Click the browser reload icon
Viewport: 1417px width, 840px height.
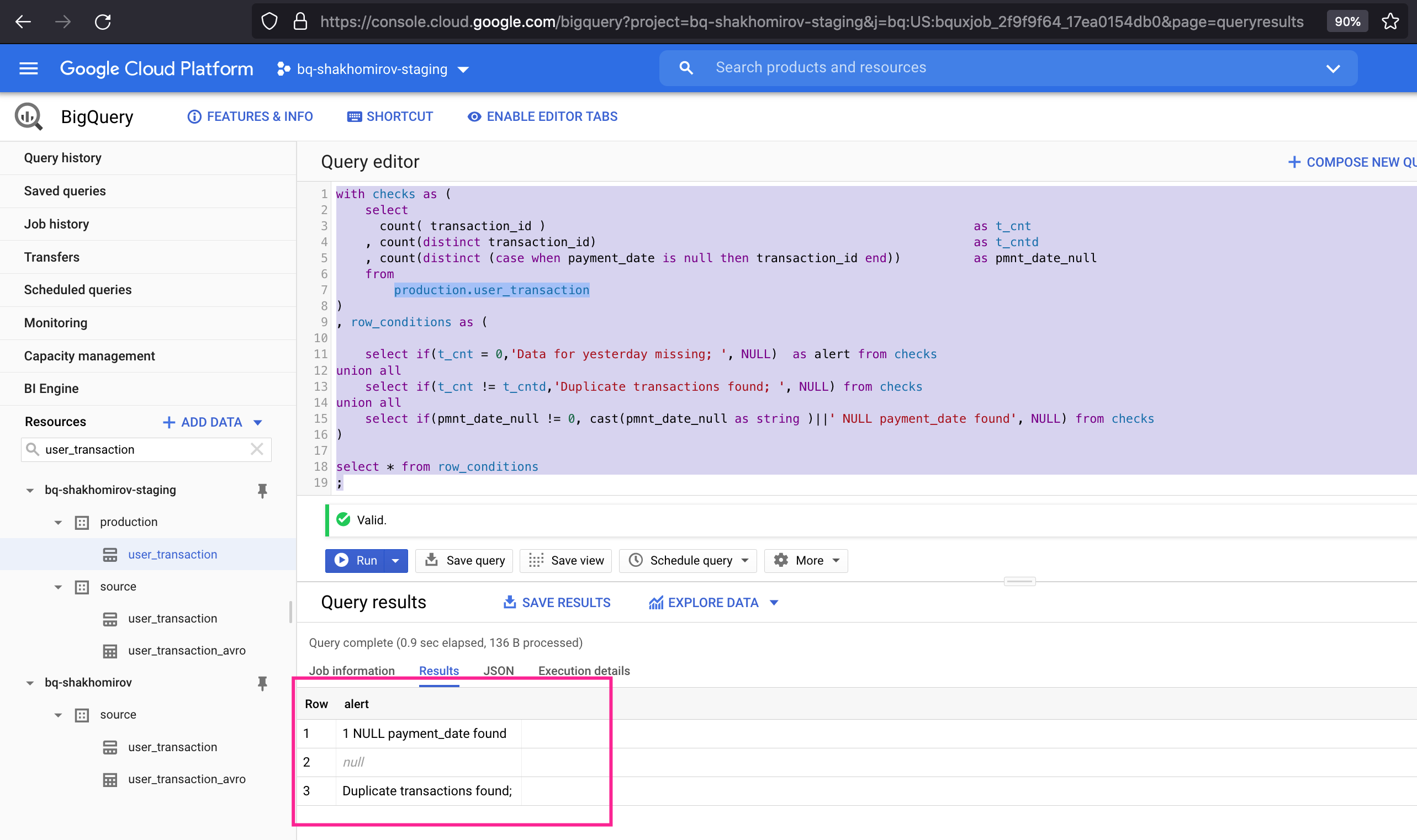(x=103, y=22)
